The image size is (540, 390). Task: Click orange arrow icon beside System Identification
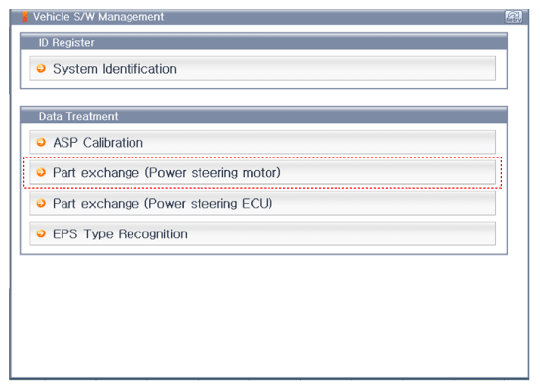[x=41, y=68]
